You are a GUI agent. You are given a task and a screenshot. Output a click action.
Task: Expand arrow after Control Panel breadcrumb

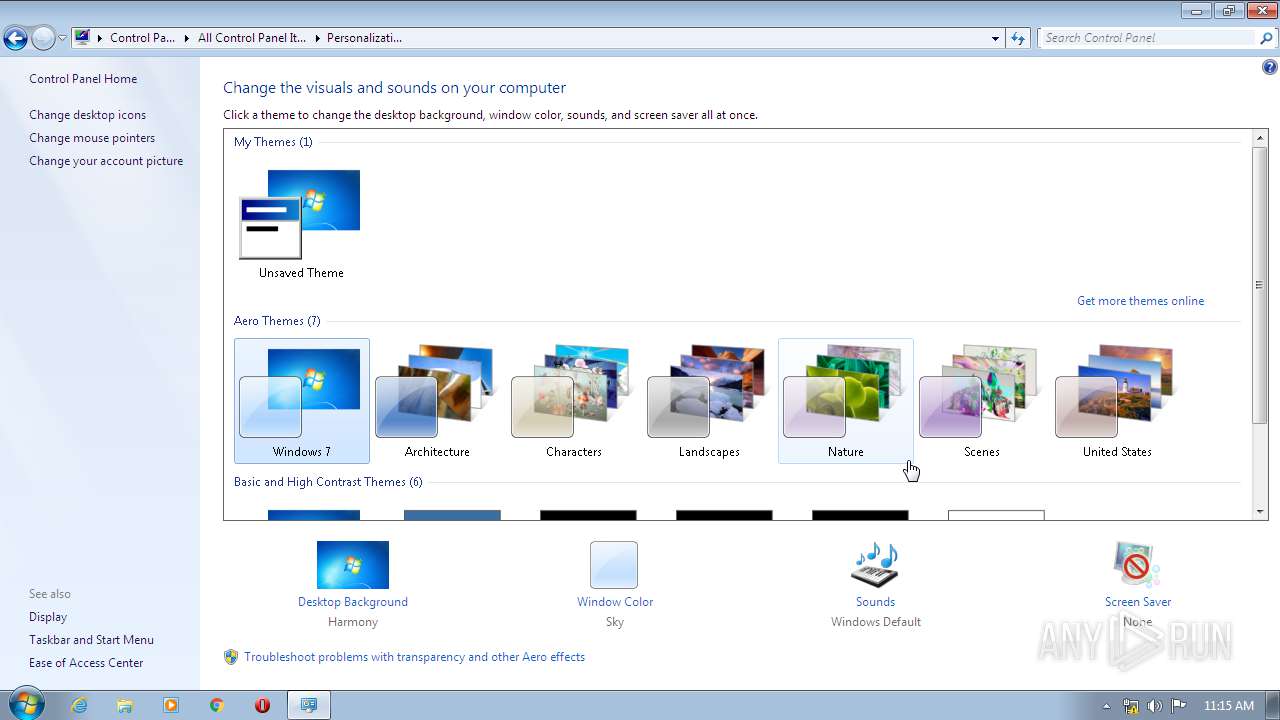(x=186, y=38)
